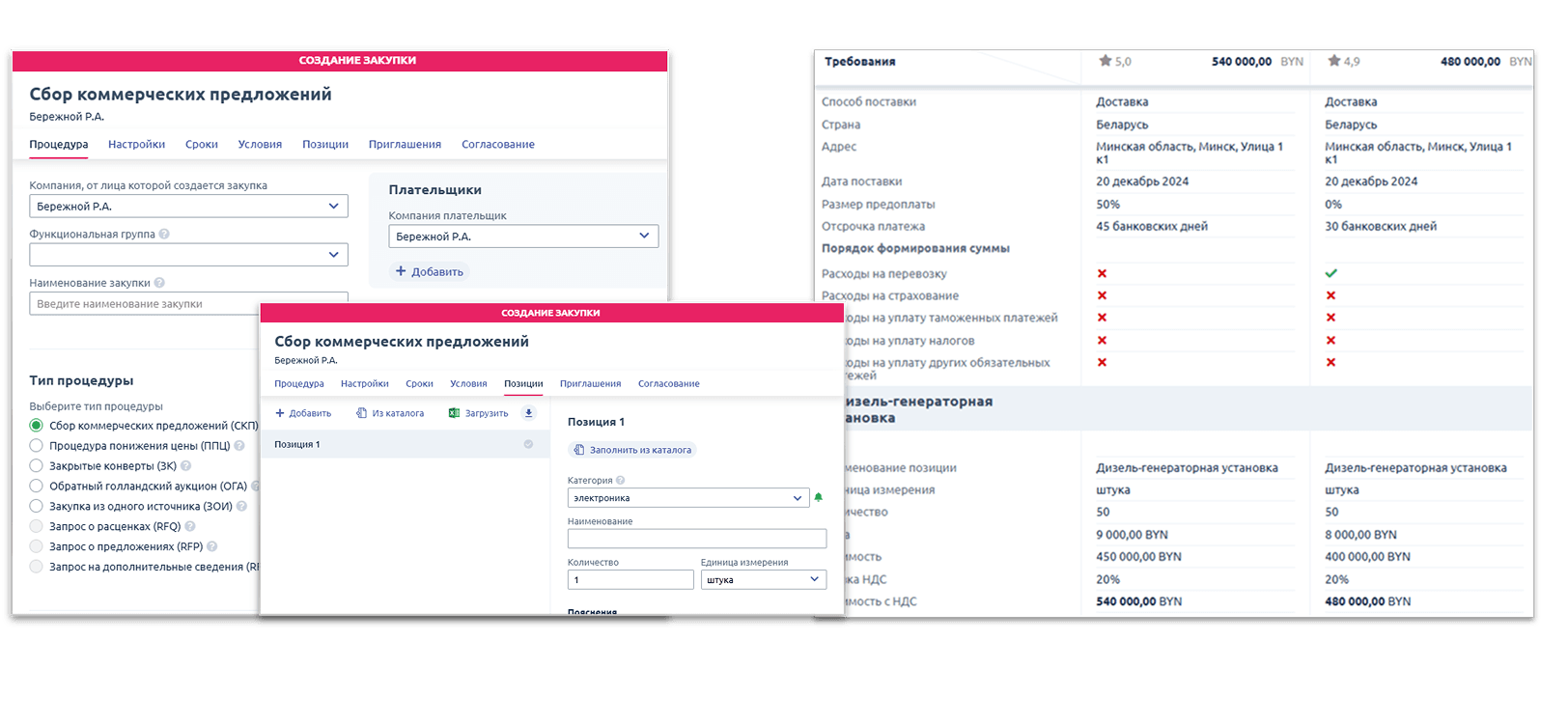Click green check for Расходы на перевозку
Image resolution: width=1568 pixels, height=724 pixels.
coord(1331,274)
